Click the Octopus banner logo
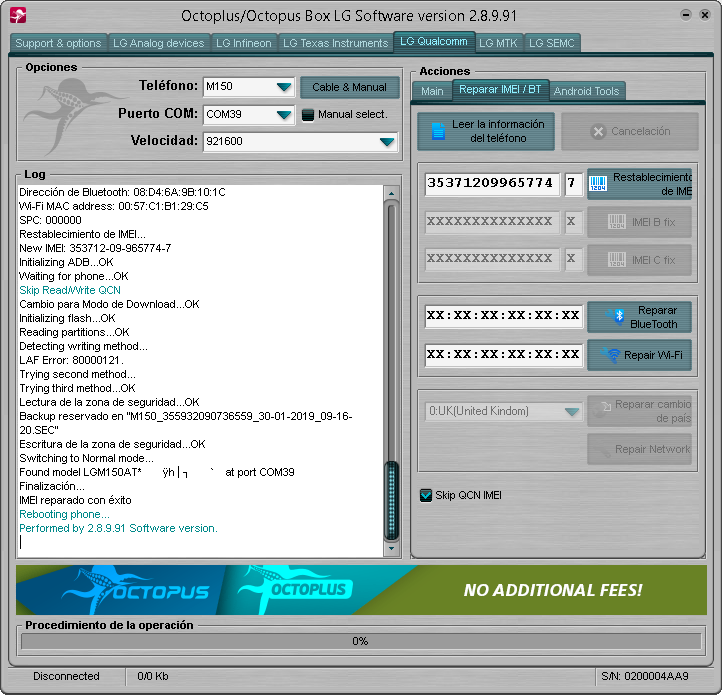 pos(135,590)
